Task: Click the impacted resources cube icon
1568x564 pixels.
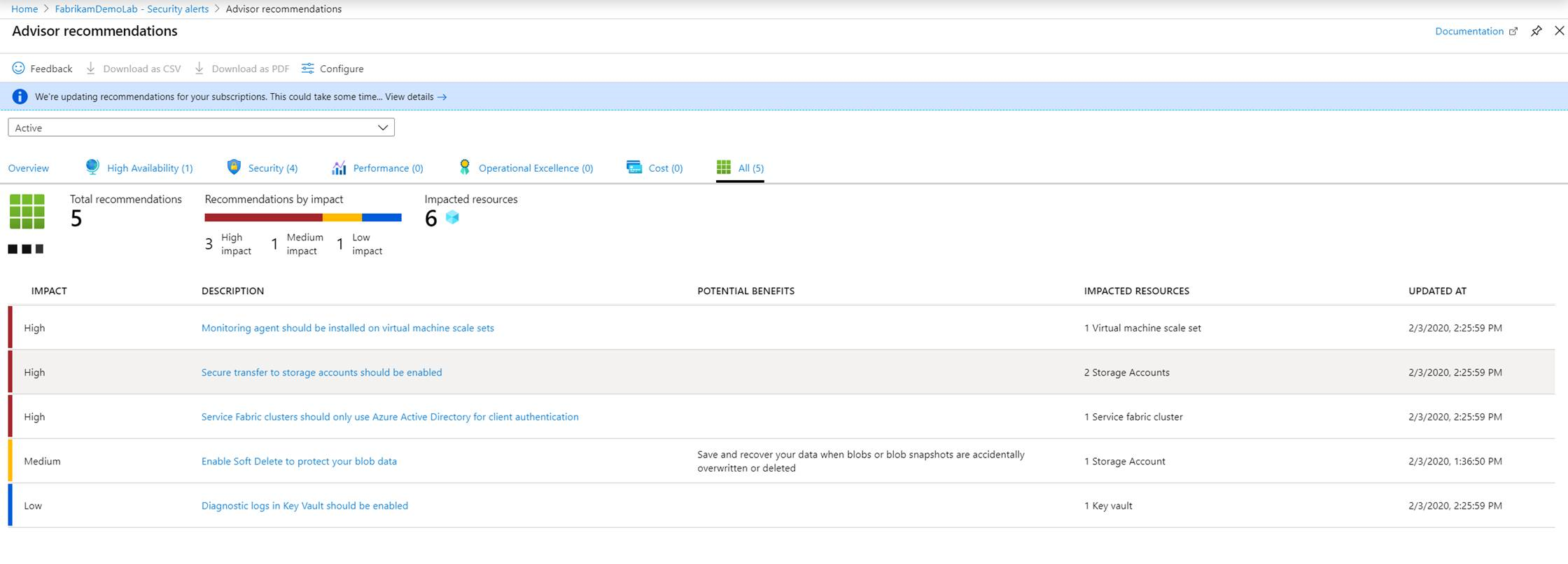Action: click(452, 217)
